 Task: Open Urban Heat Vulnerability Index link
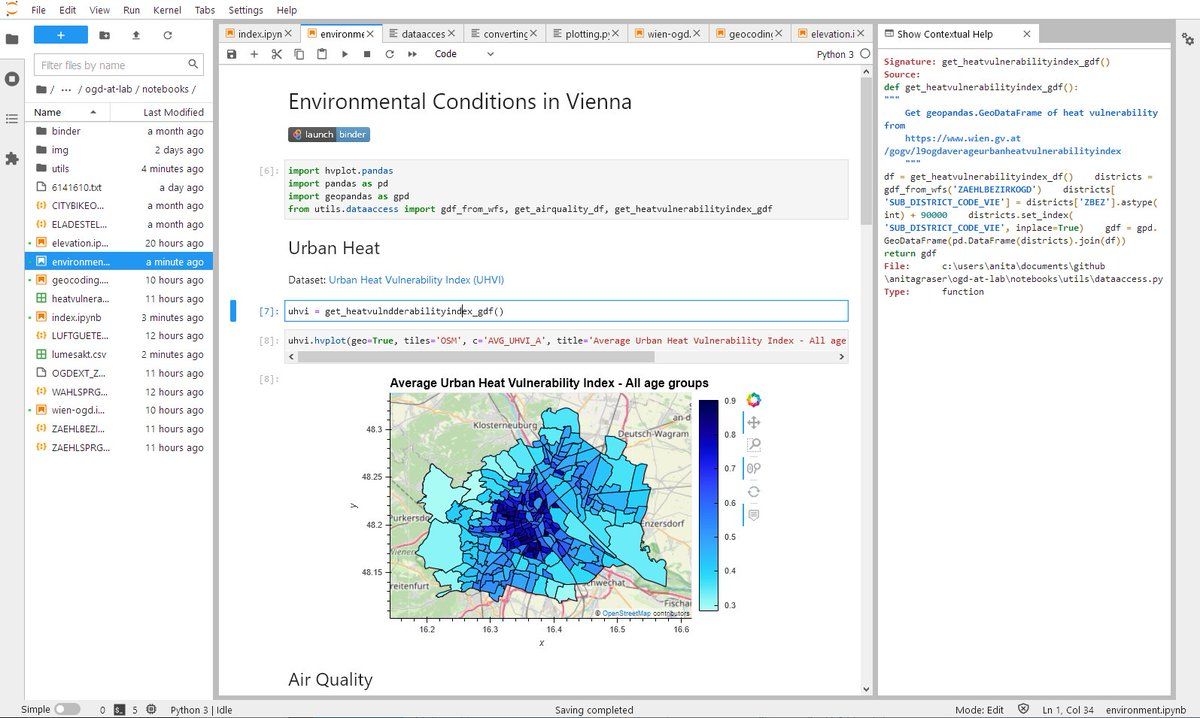pyautogui.click(x=416, y=282)
